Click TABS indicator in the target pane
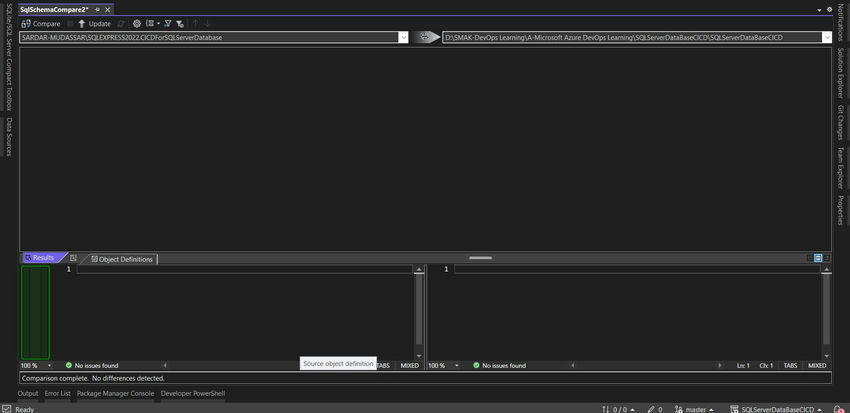 (x=790, y=365)
